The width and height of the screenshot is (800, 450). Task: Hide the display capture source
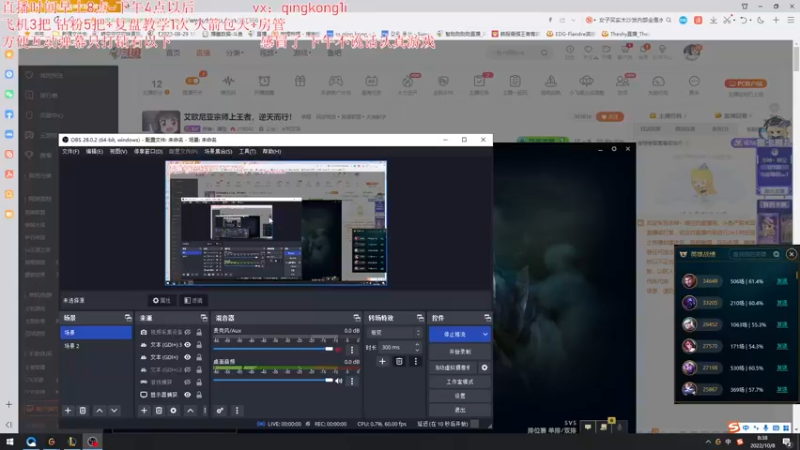[x=188, y=394]
